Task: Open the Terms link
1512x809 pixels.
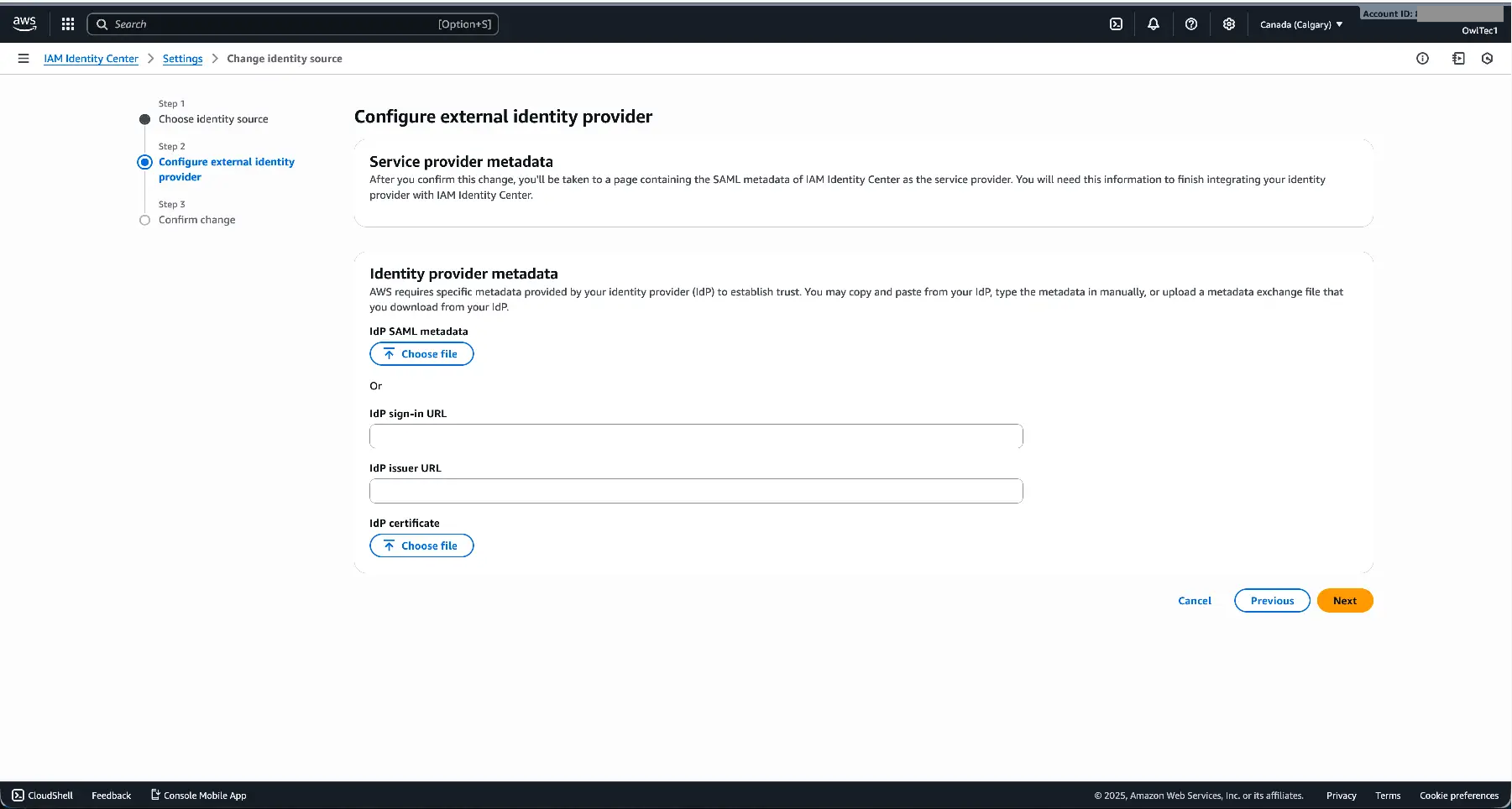Action: tap(1388, 796)
